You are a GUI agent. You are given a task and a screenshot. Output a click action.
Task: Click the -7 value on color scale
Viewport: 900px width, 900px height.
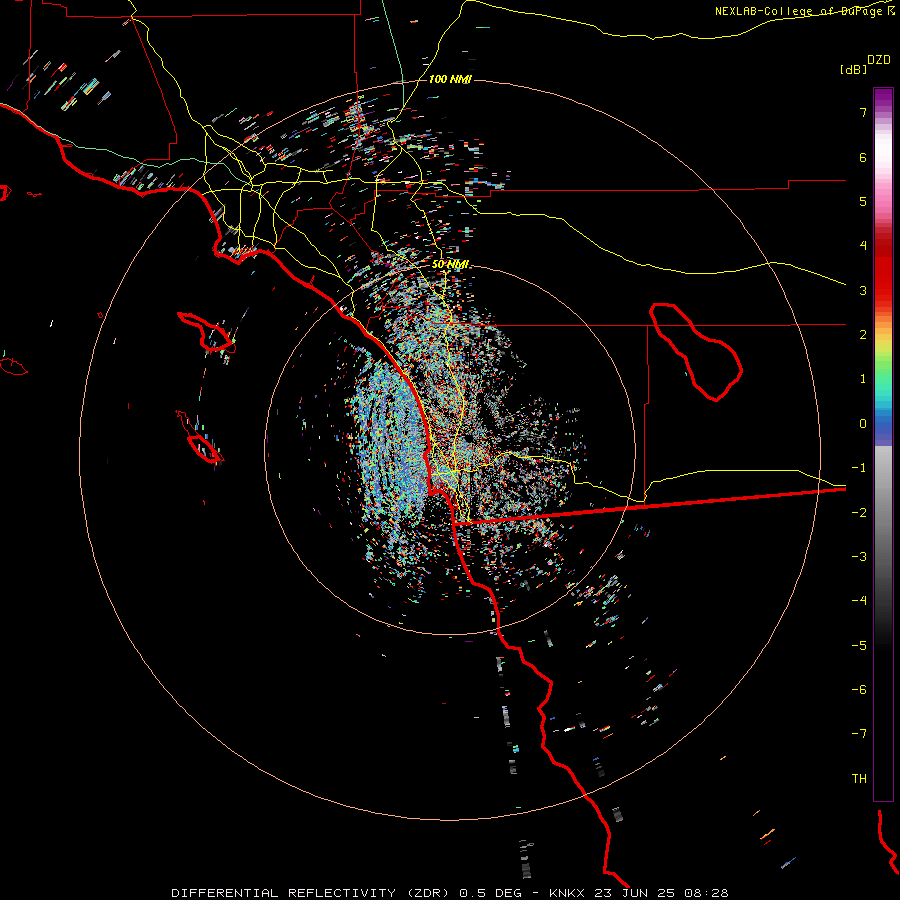click(x=859, y=734)
